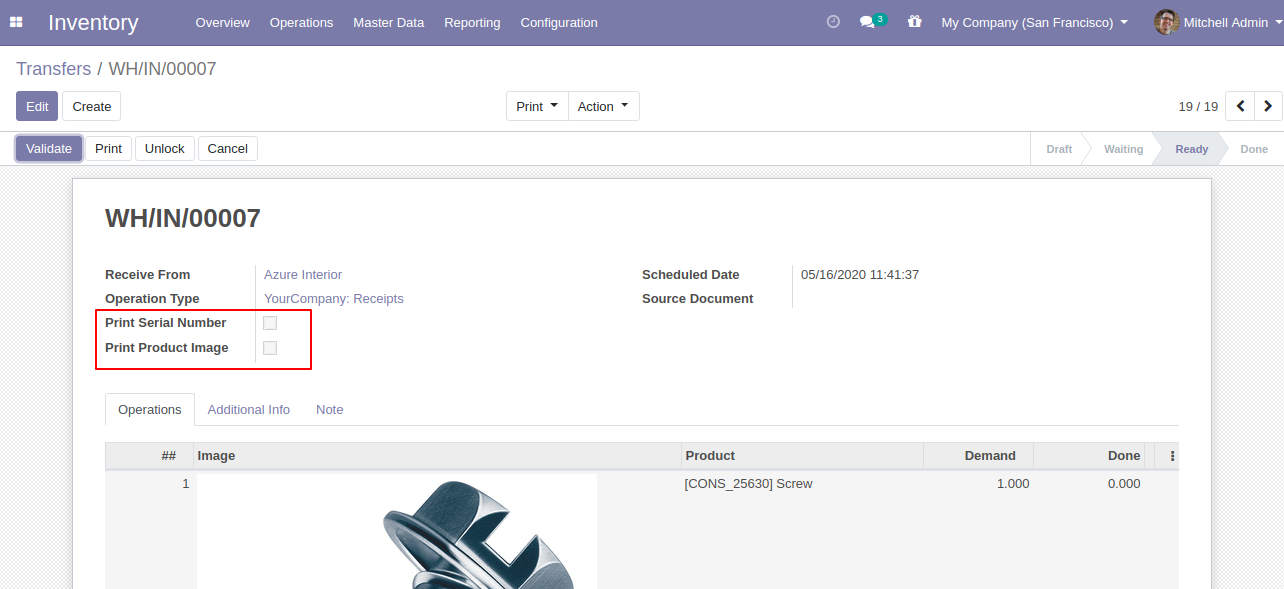
Task: Click Mitchell Admin avatar picture
Action: tap(1166, 22)
